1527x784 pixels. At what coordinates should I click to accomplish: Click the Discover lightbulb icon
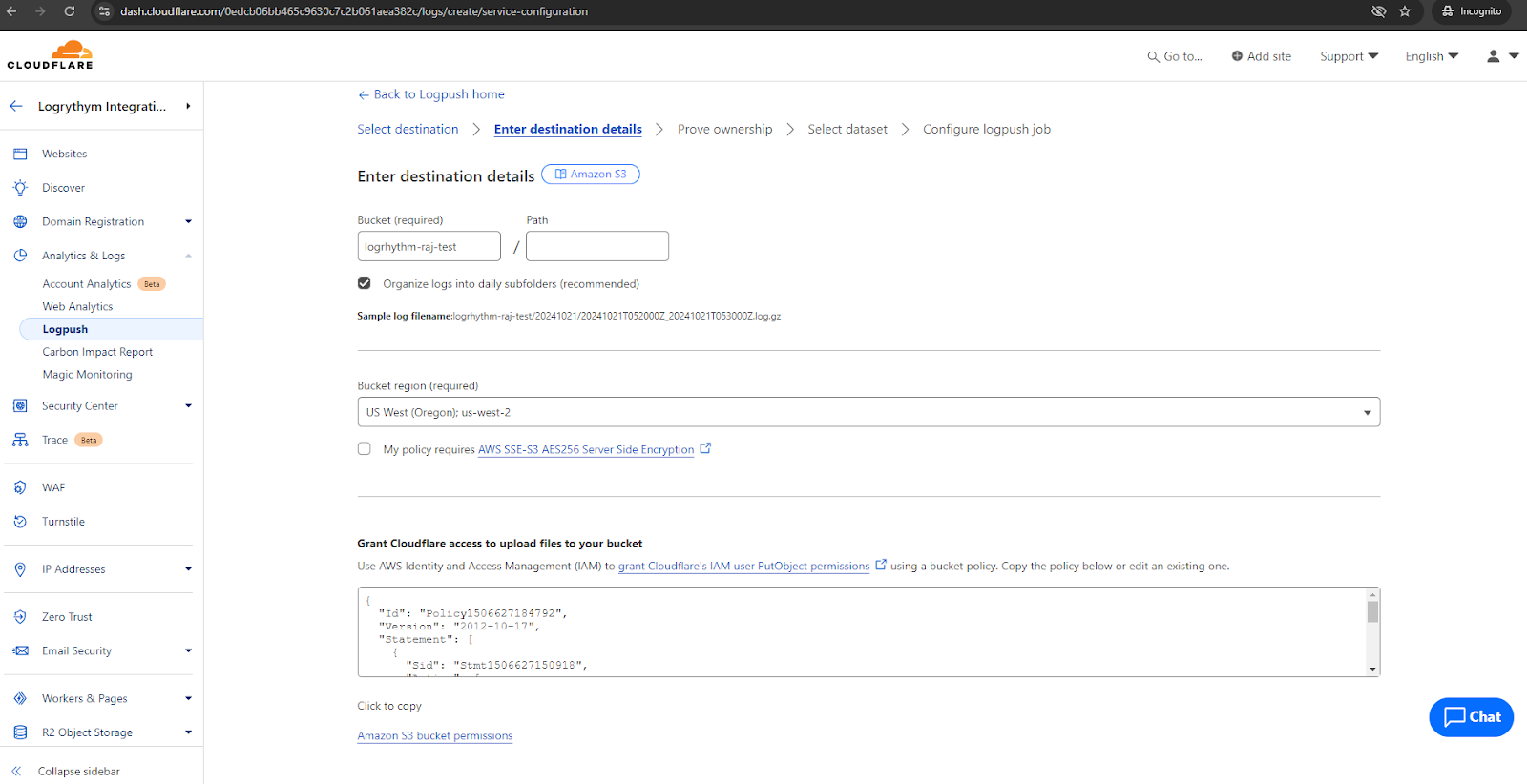[20, 188]
